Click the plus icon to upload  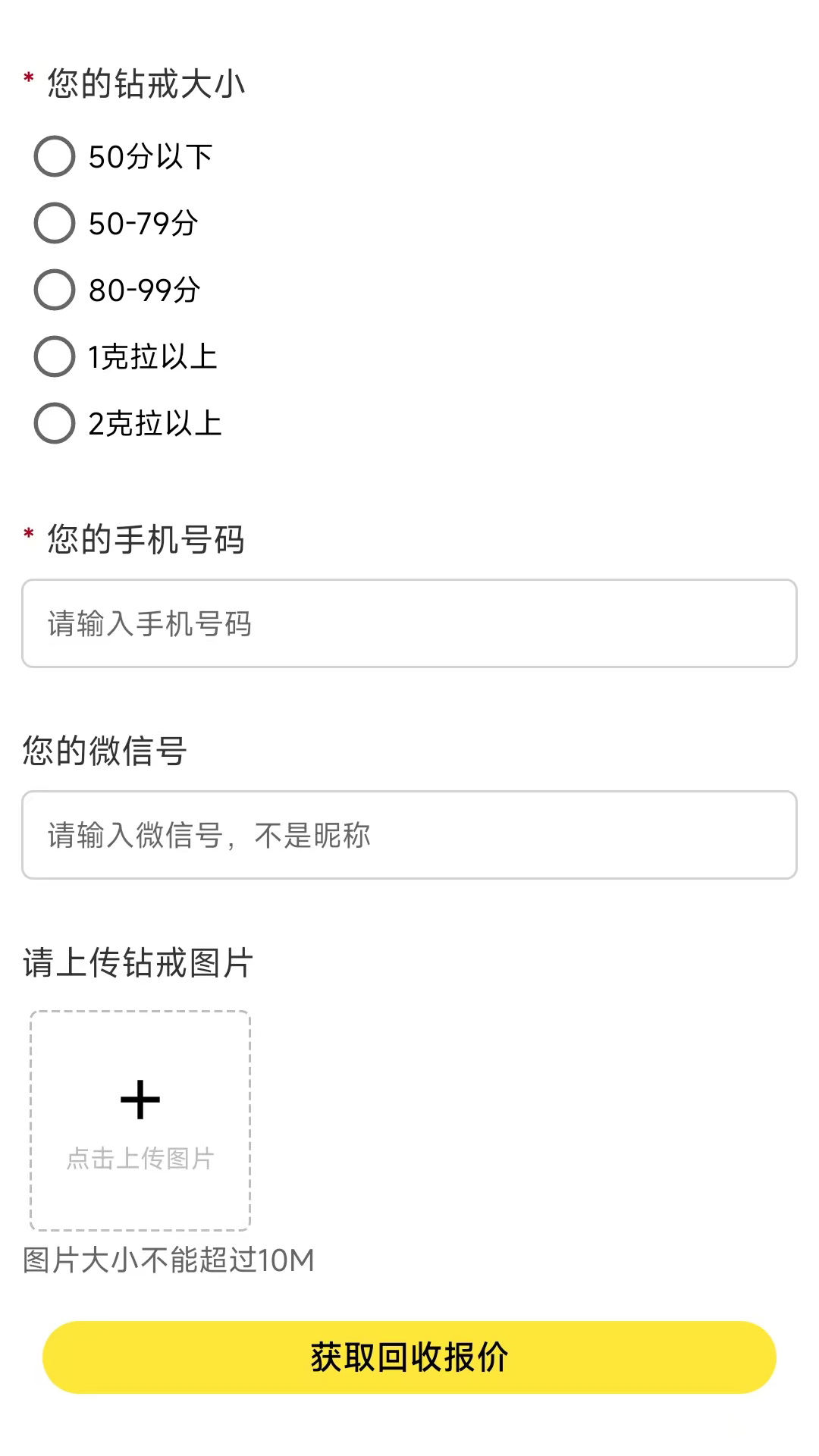tap(140, 1100)
